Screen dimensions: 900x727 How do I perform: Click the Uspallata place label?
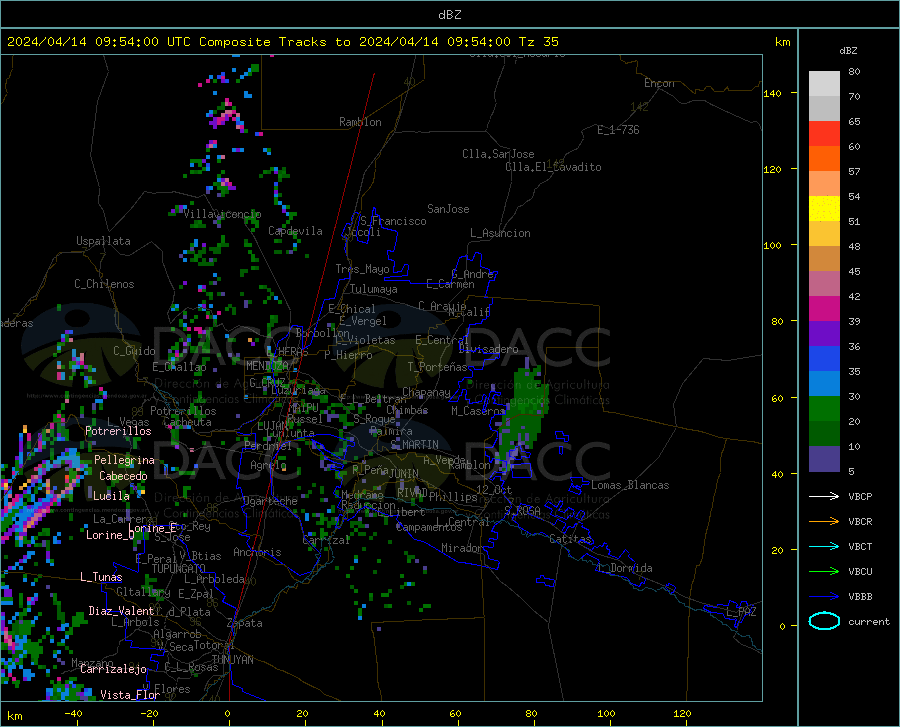click(103, 241)
